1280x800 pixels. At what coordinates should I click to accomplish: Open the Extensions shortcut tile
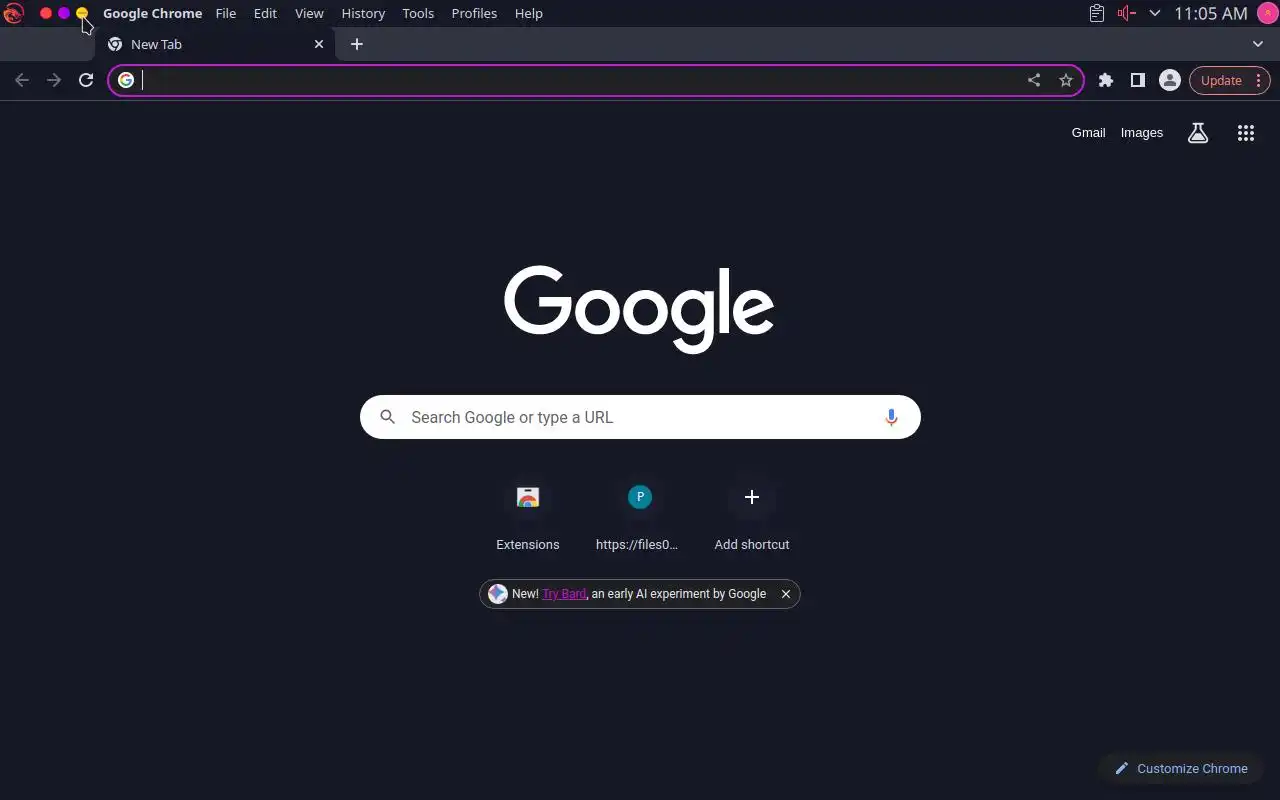coord(528,515)
